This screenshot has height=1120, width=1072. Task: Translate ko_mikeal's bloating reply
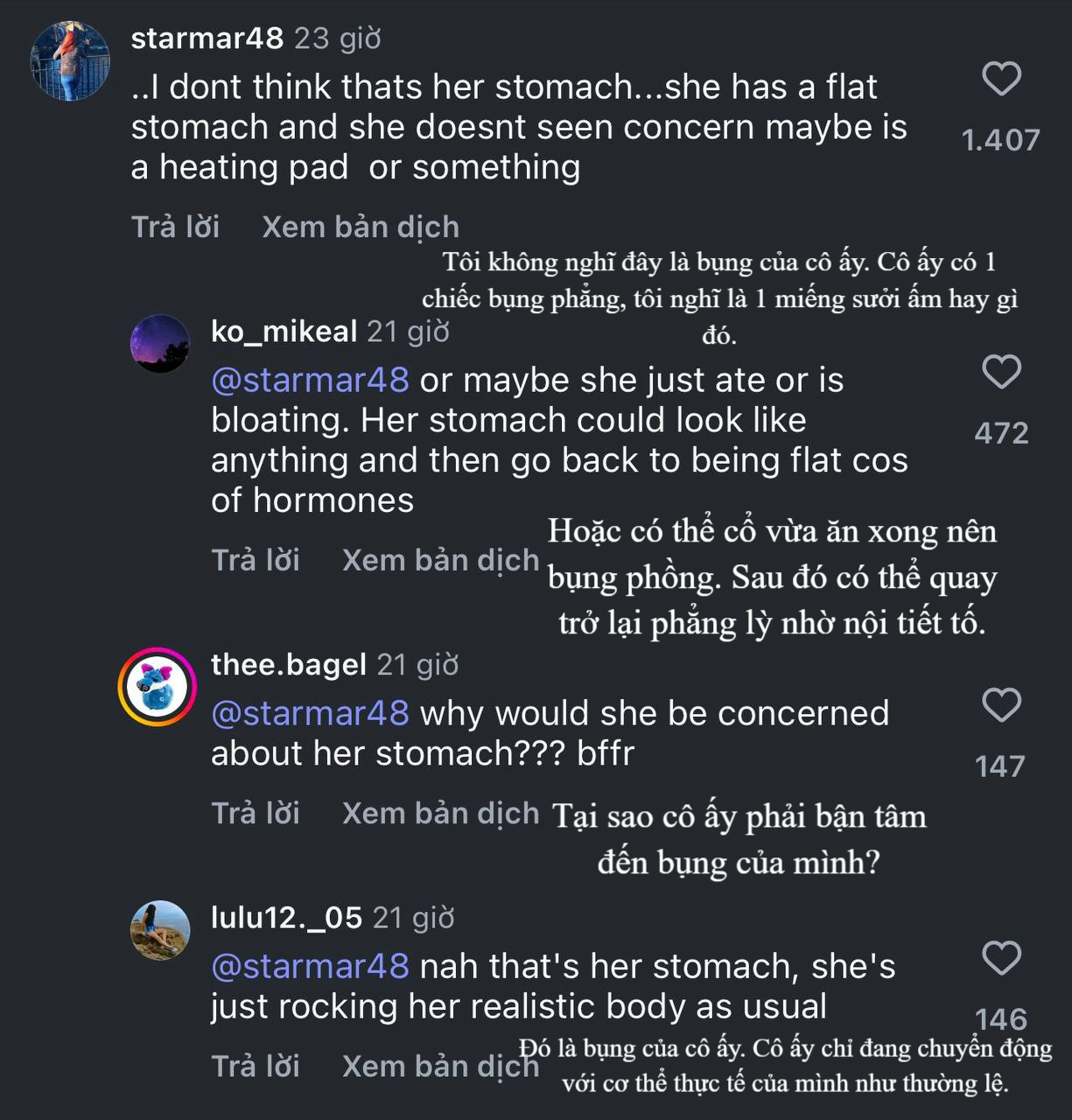440,561
